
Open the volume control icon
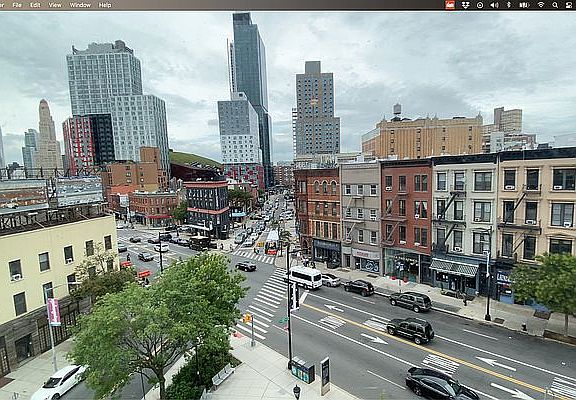tap(494, 5)
